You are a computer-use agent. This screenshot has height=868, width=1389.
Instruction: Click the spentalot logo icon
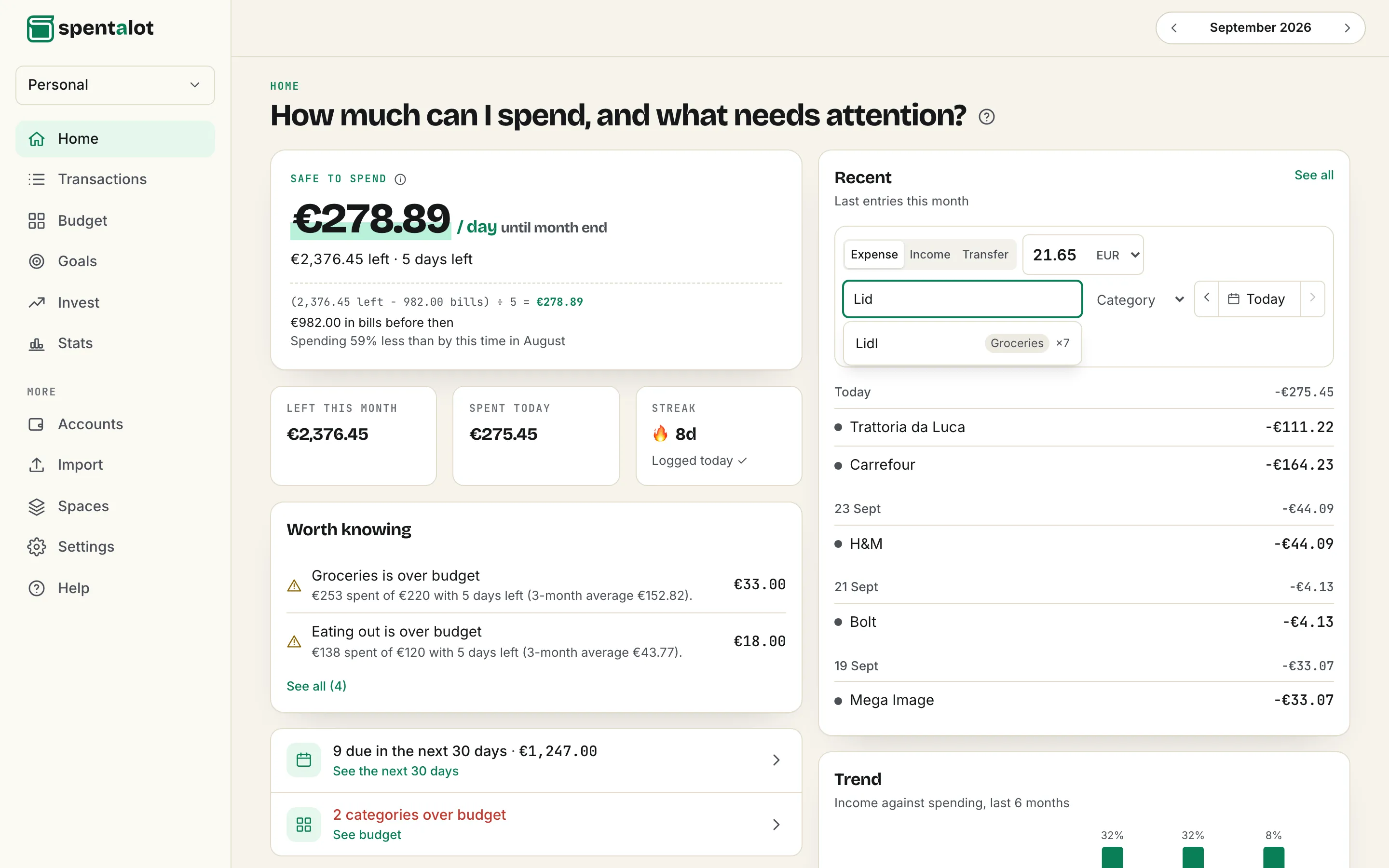[x=40, y=28]
